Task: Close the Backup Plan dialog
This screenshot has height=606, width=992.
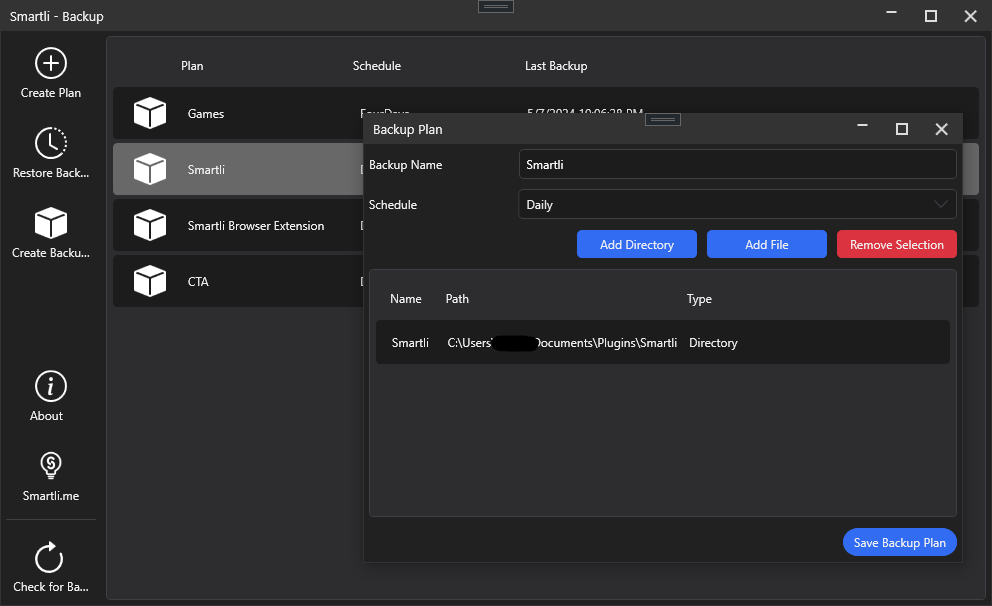Action: (x=941, y=129)
